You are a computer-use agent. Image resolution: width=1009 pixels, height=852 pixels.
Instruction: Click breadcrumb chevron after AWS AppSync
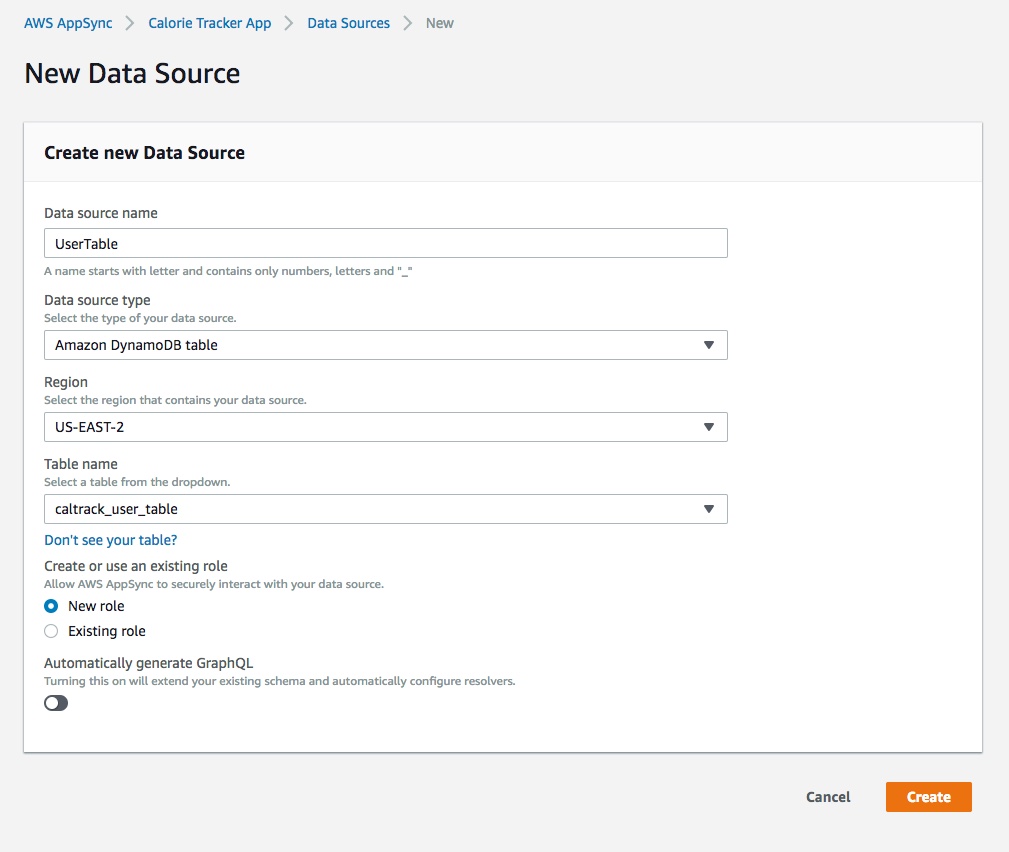[x=130, y=23]
